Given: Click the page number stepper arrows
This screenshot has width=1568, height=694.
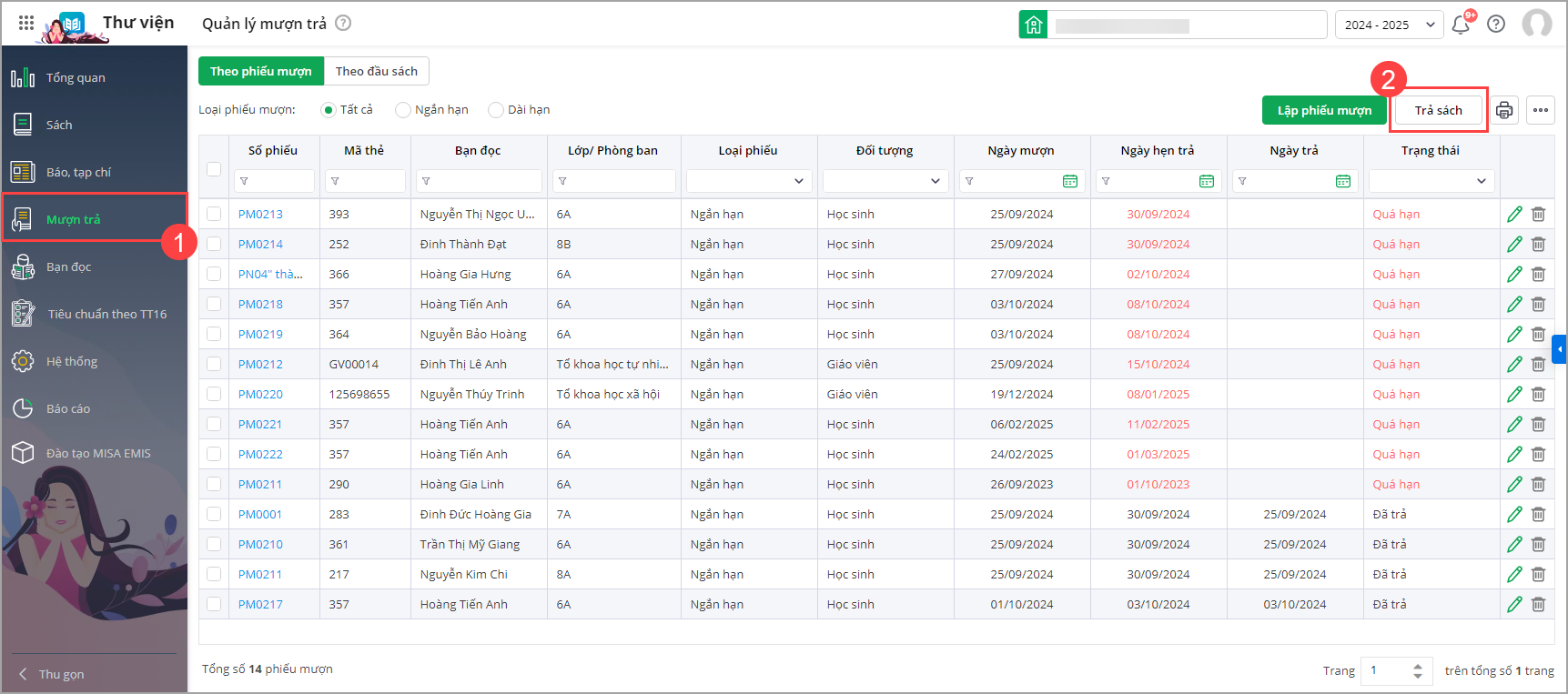Looking at the screenshot, I should click(1417, 670).
